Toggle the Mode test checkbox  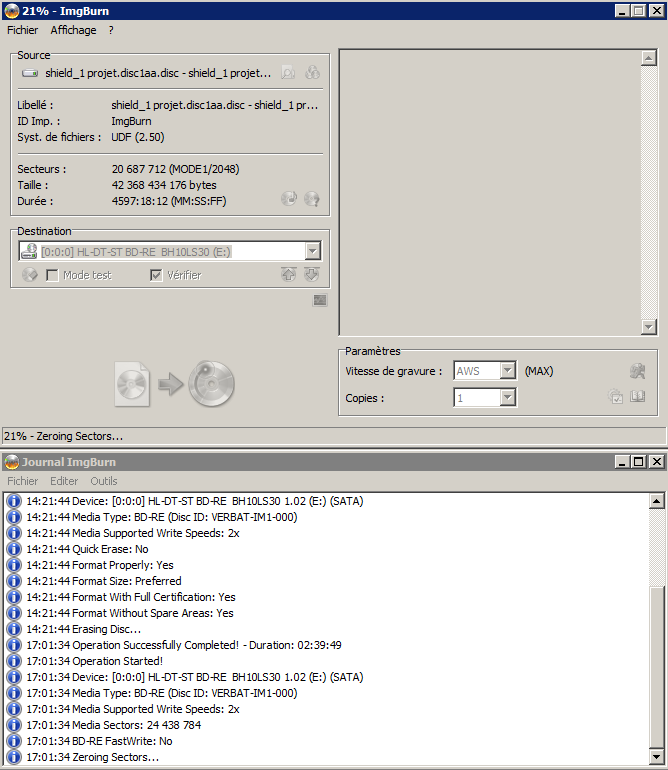52,275
